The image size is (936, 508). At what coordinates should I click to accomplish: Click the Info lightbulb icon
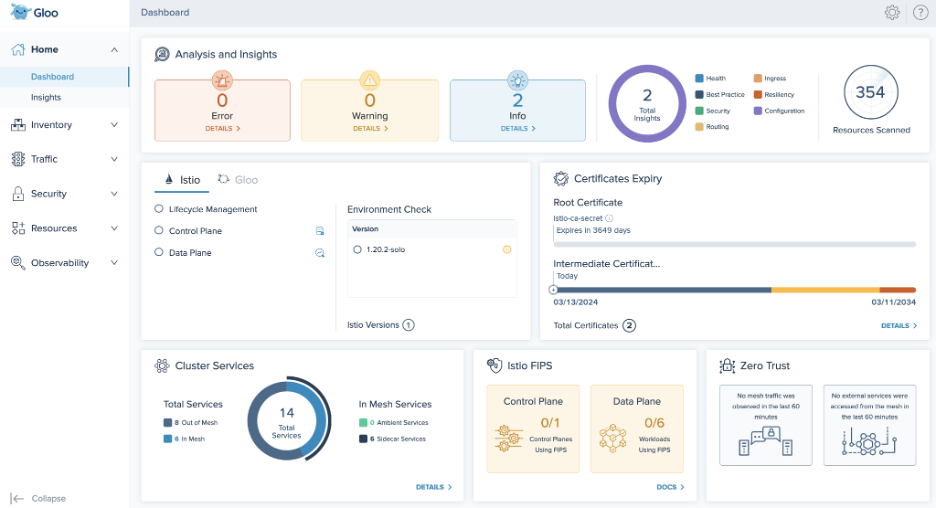click(518, 80)
